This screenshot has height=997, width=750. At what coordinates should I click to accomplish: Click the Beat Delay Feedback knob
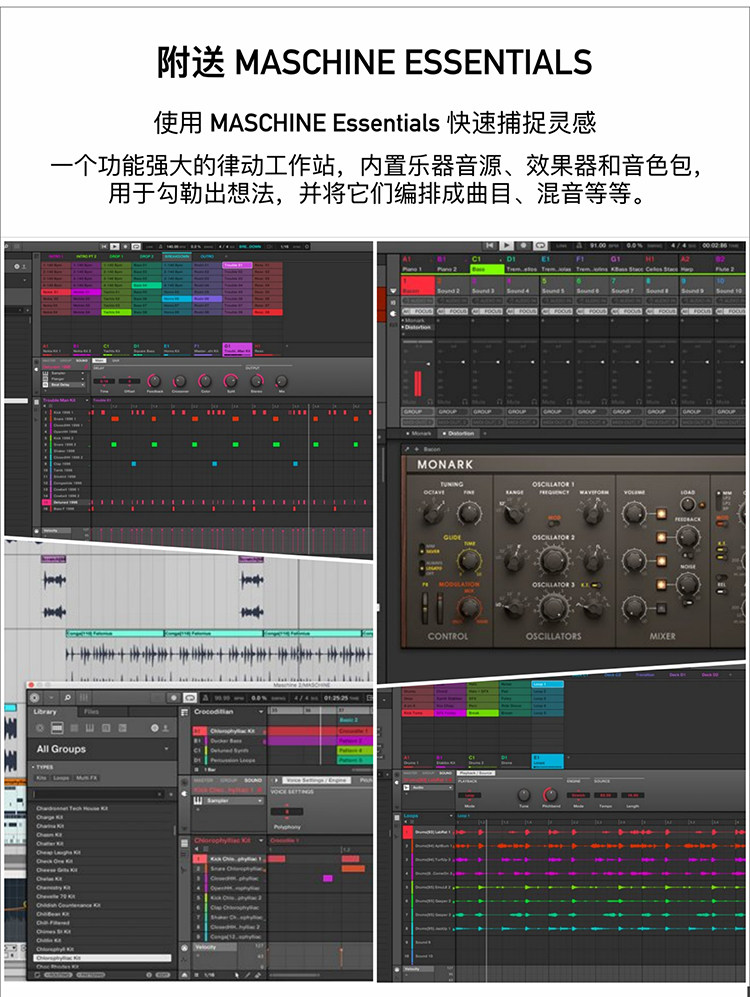(154, 381)
